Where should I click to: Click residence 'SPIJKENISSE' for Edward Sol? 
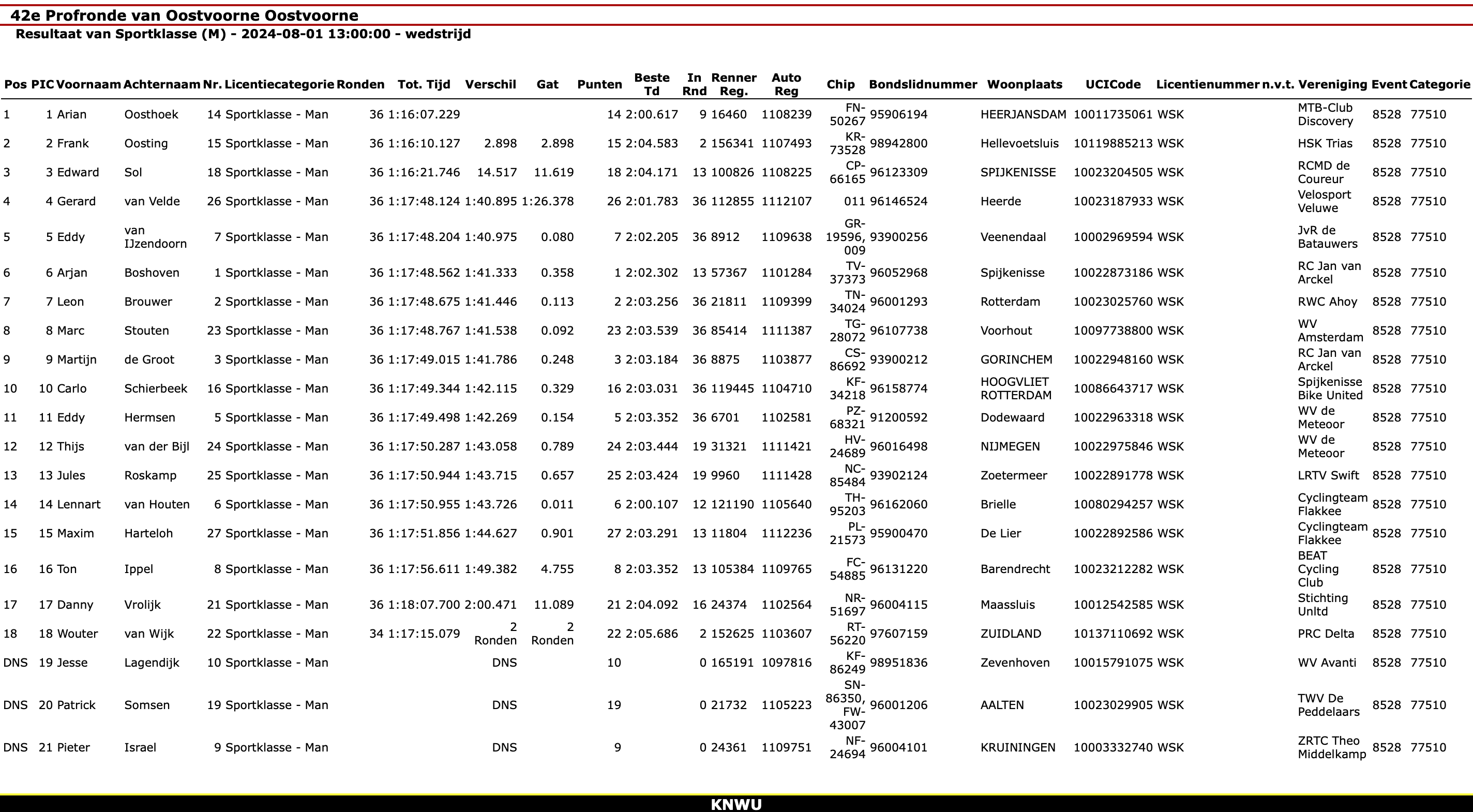pyautogui.click(x=1018, y=173)
